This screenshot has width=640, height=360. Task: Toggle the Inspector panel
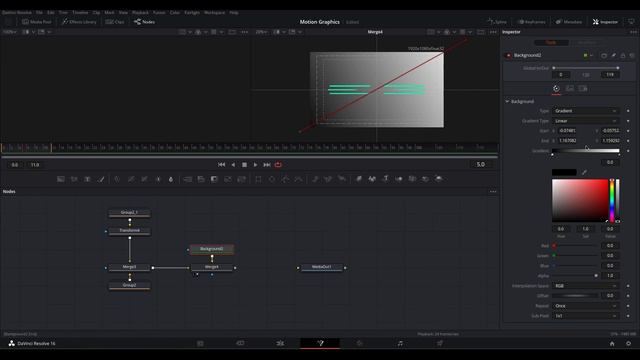(x=605, y=22)
